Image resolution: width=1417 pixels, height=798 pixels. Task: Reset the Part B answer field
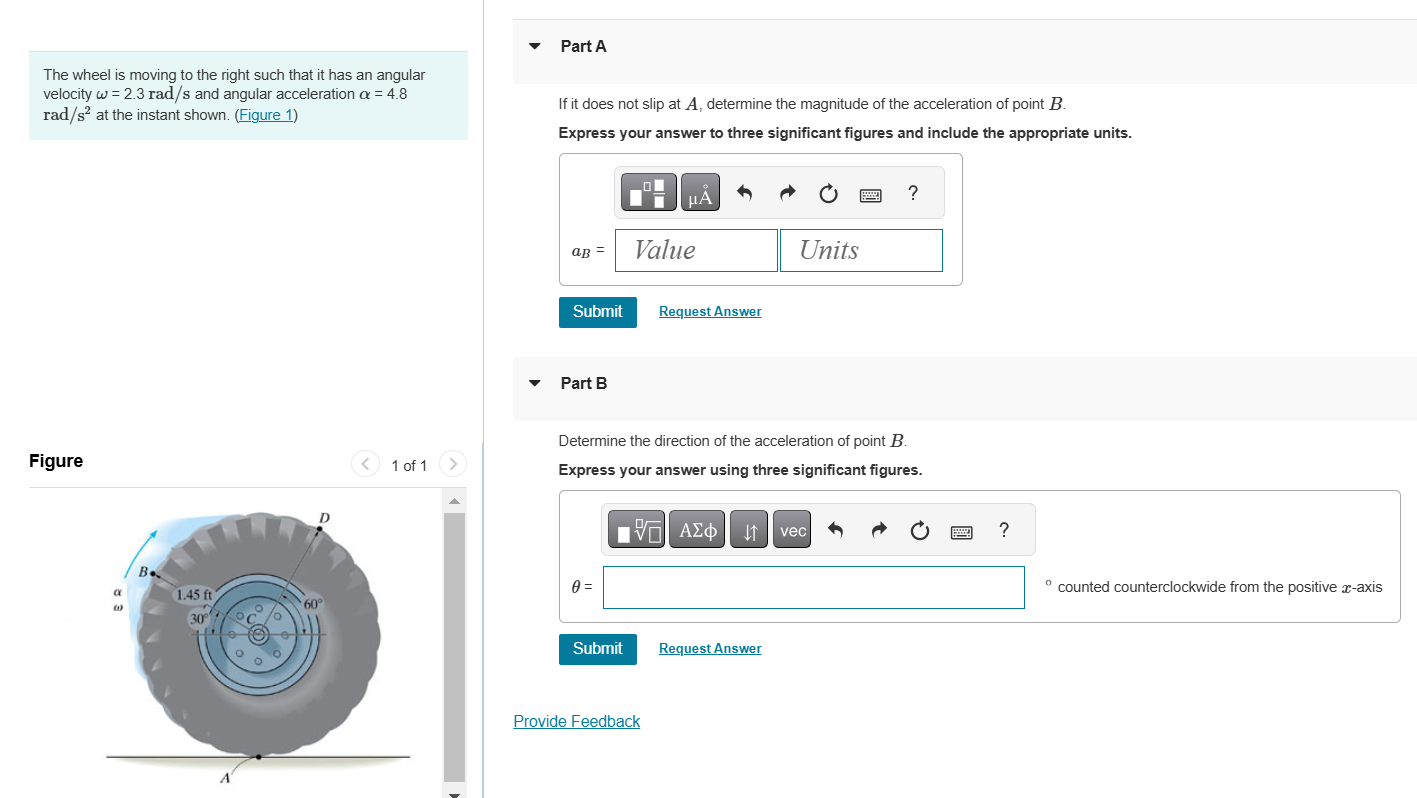coord(920,531)
